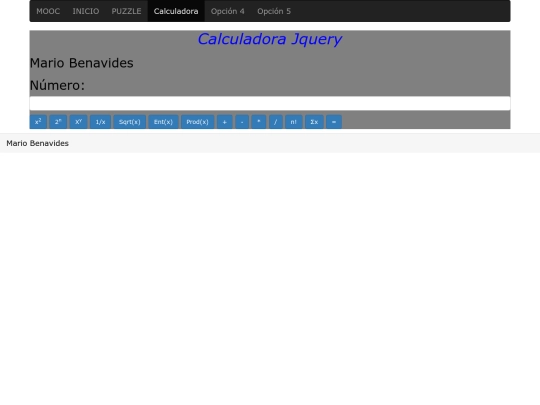The width and height of the screenshot is (540, 405).
Task: Click the Calculadora Jquery heading
Action: [270, 39]
